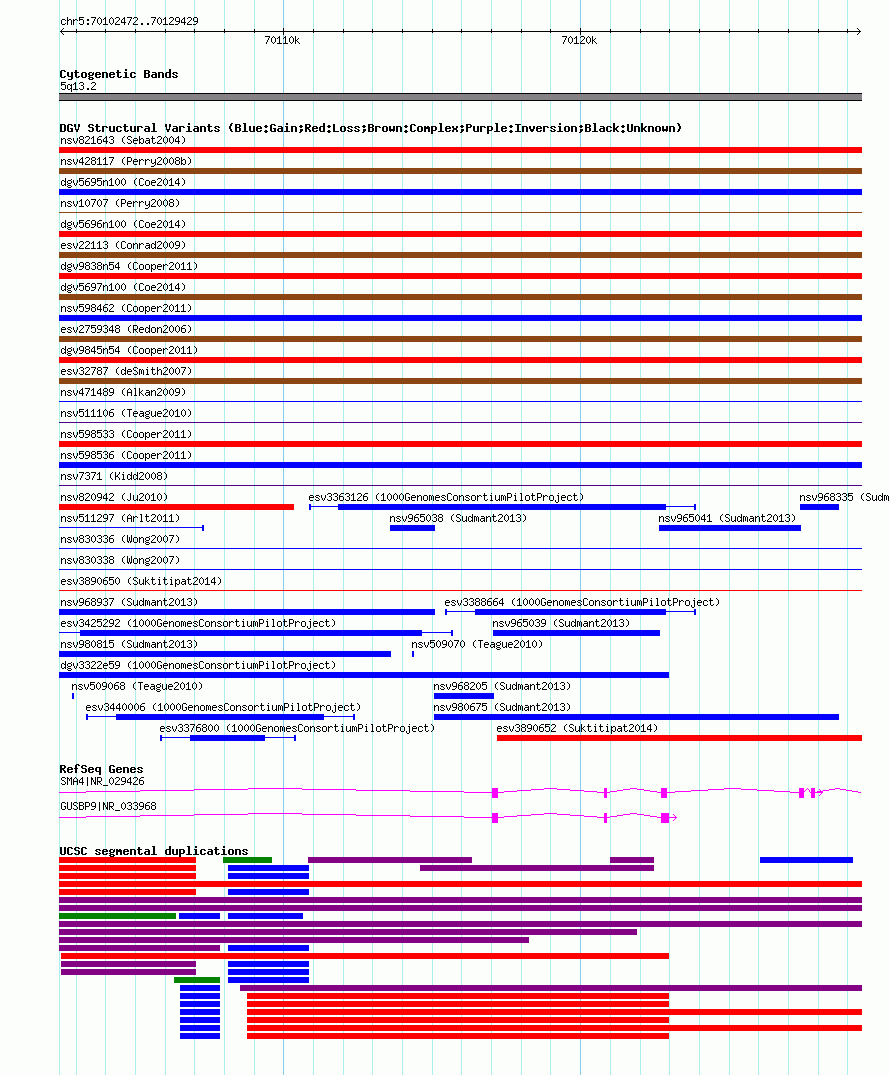Click the nsv821643 (Sebat2004) variant label
This screenshot has width=890, height=1075.
[123, 140]
